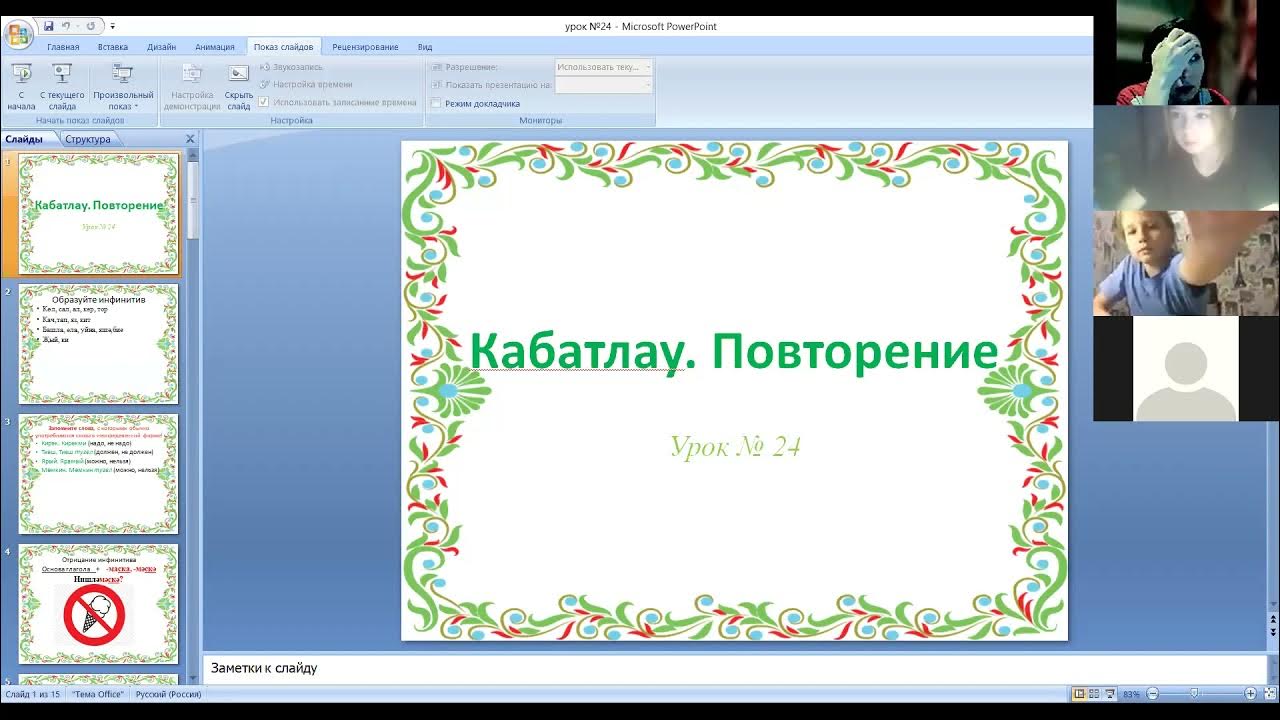Screen dimensions: 1280x720
Task: Select the Слайды pane tab
Action: pos(27,139)
